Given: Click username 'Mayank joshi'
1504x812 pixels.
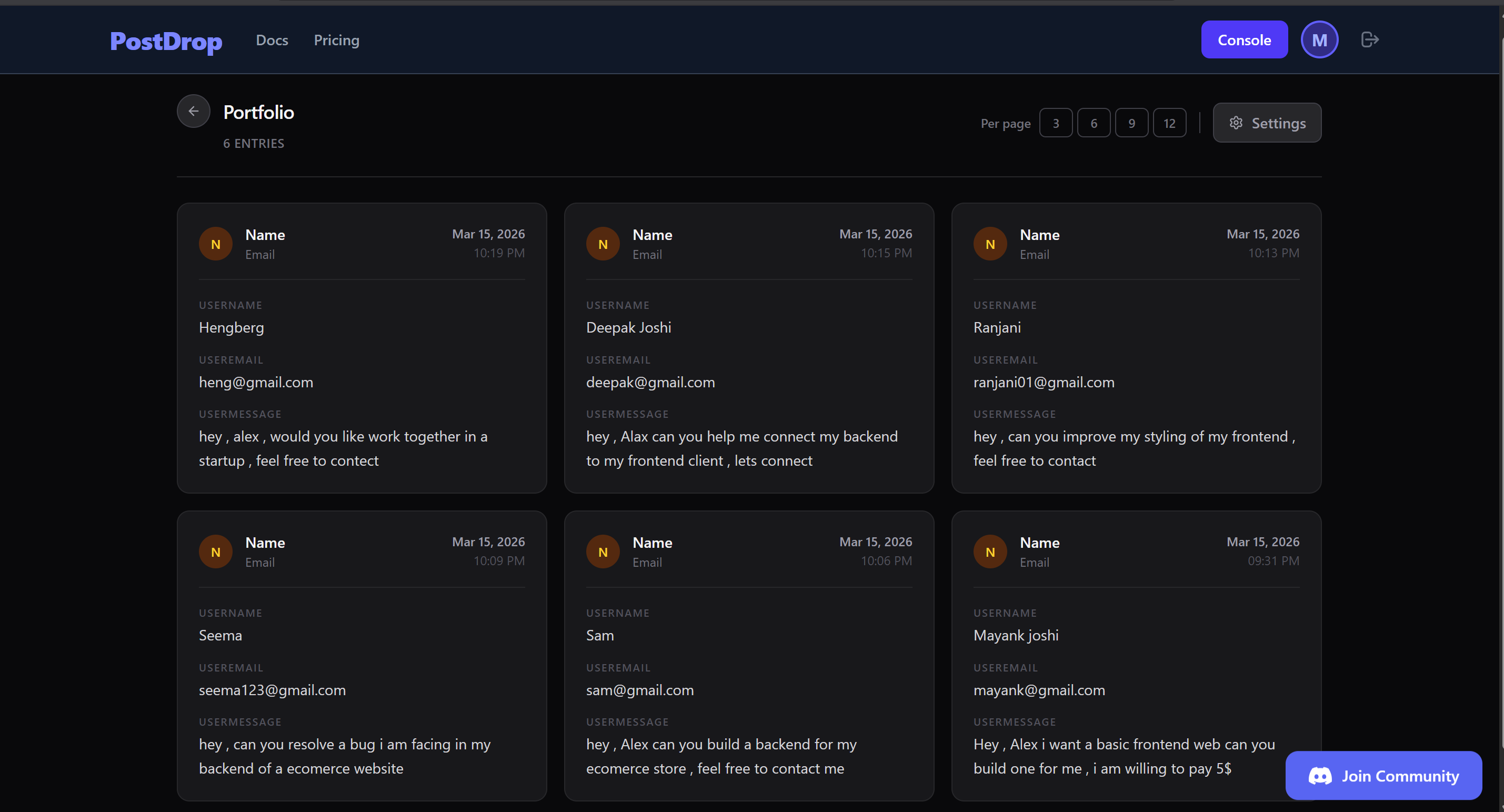Looking at the screenshot, I should click(x=1015, y=636).
